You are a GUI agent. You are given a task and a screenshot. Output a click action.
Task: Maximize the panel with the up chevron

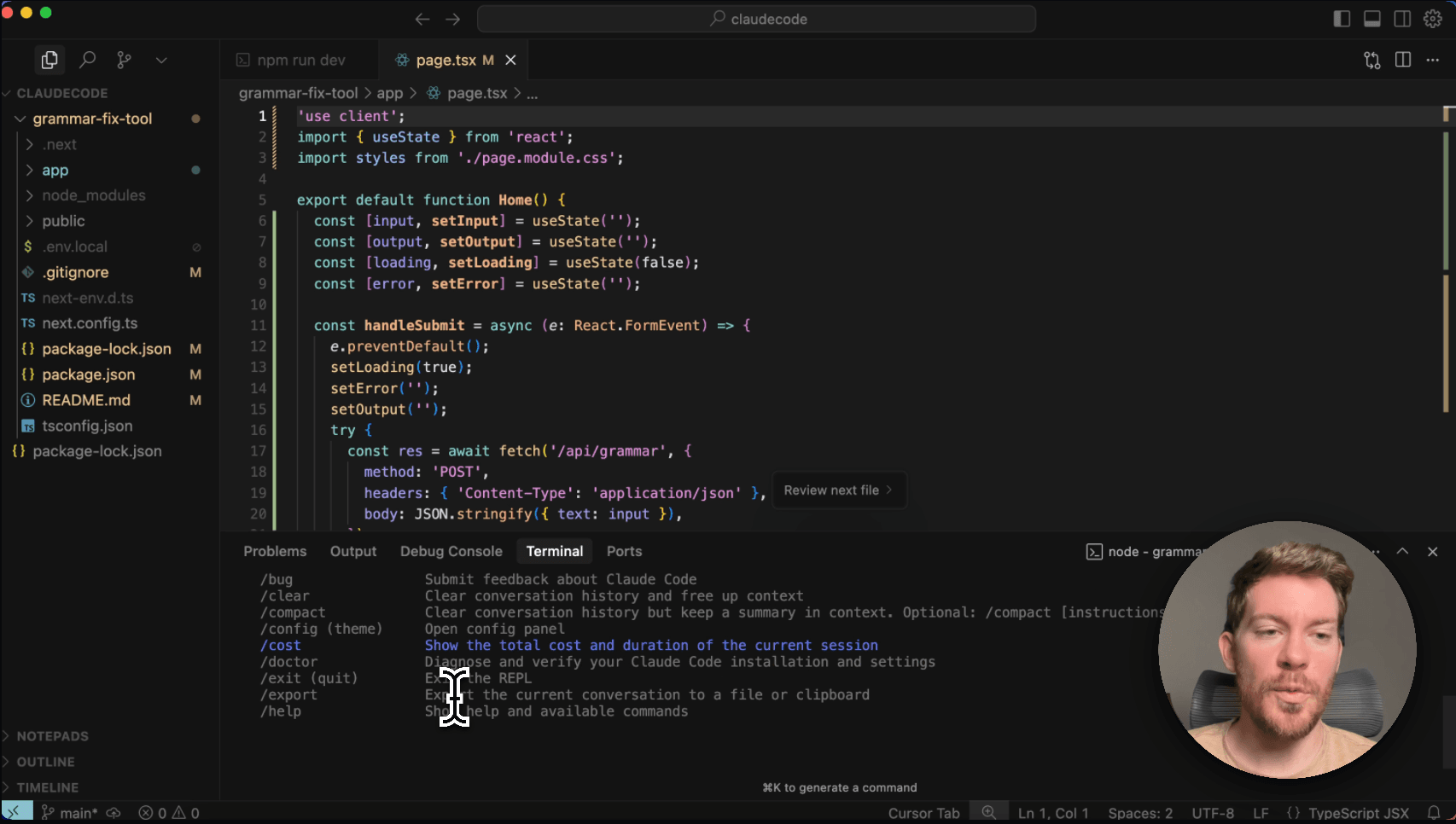pos(1402,552)
